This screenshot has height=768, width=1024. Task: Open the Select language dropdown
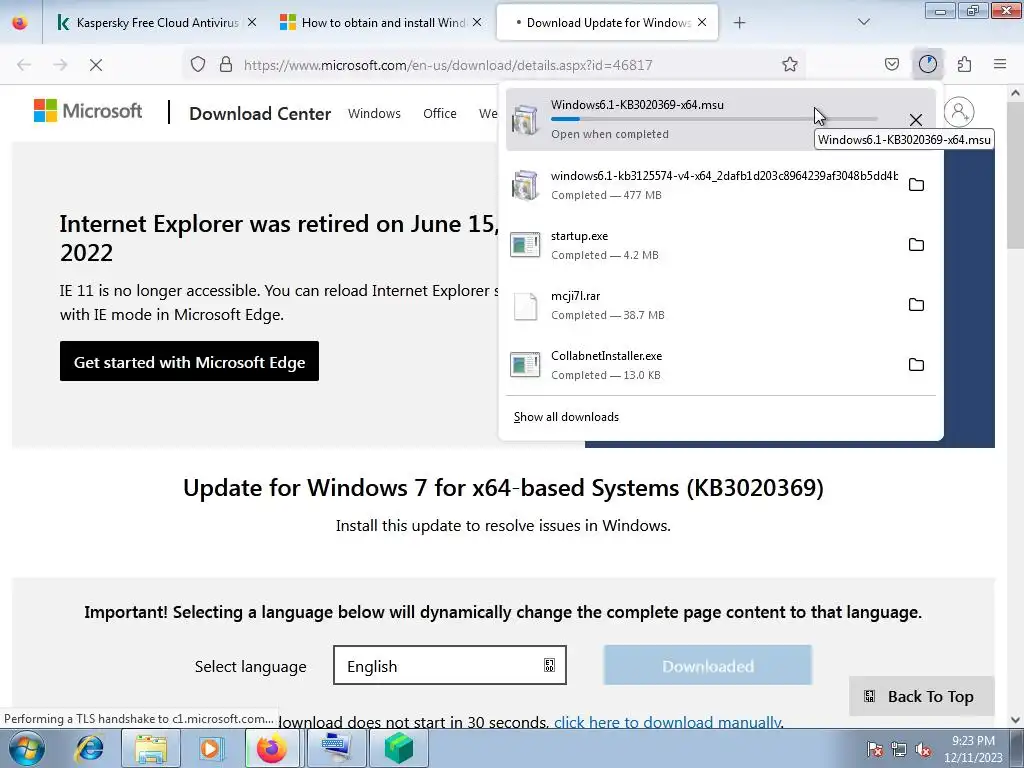click(x=450, y=665)
